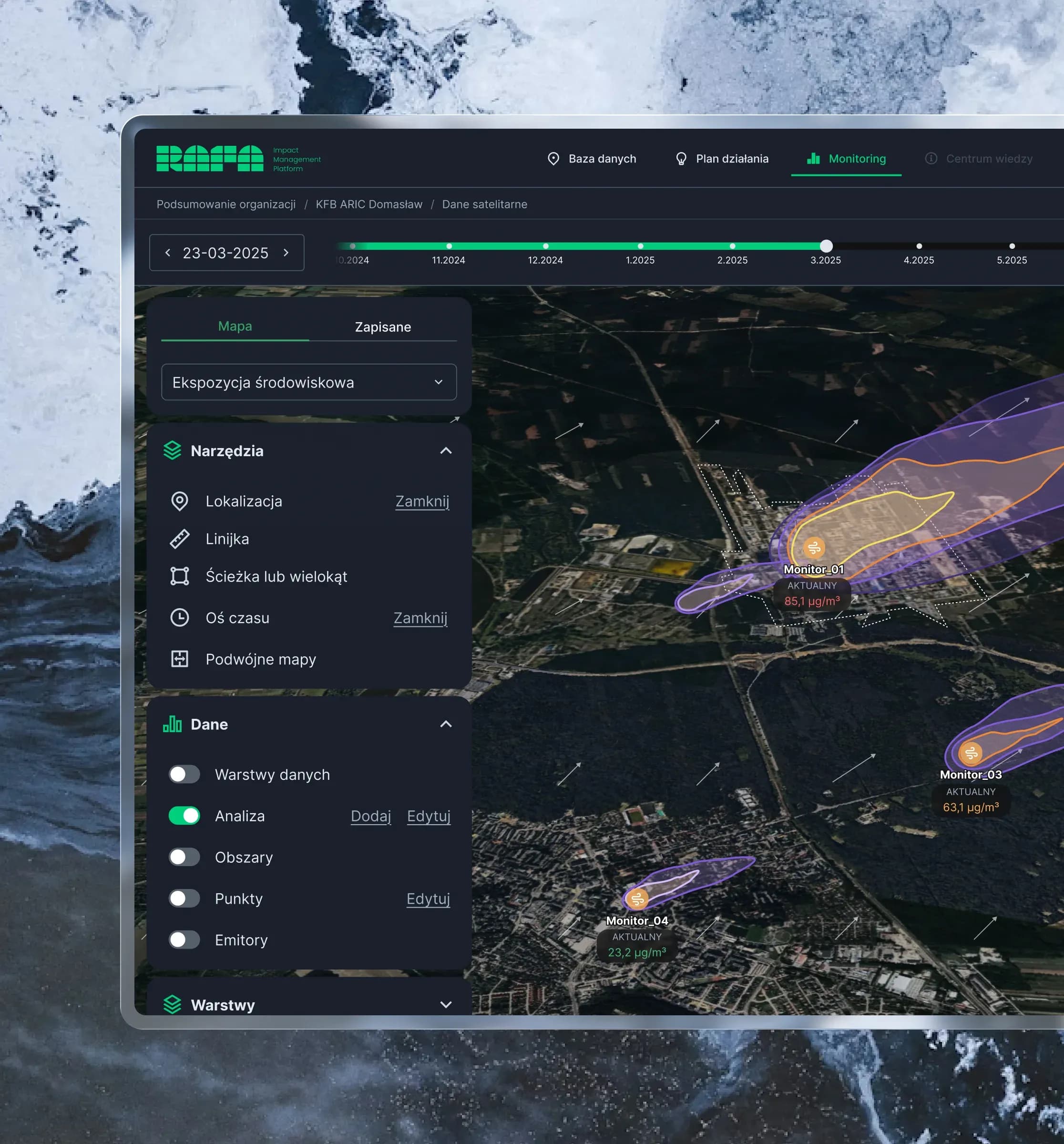Go to next date using right arrow
This screenshot has width=1064, height=1144.
click(286, 253)
